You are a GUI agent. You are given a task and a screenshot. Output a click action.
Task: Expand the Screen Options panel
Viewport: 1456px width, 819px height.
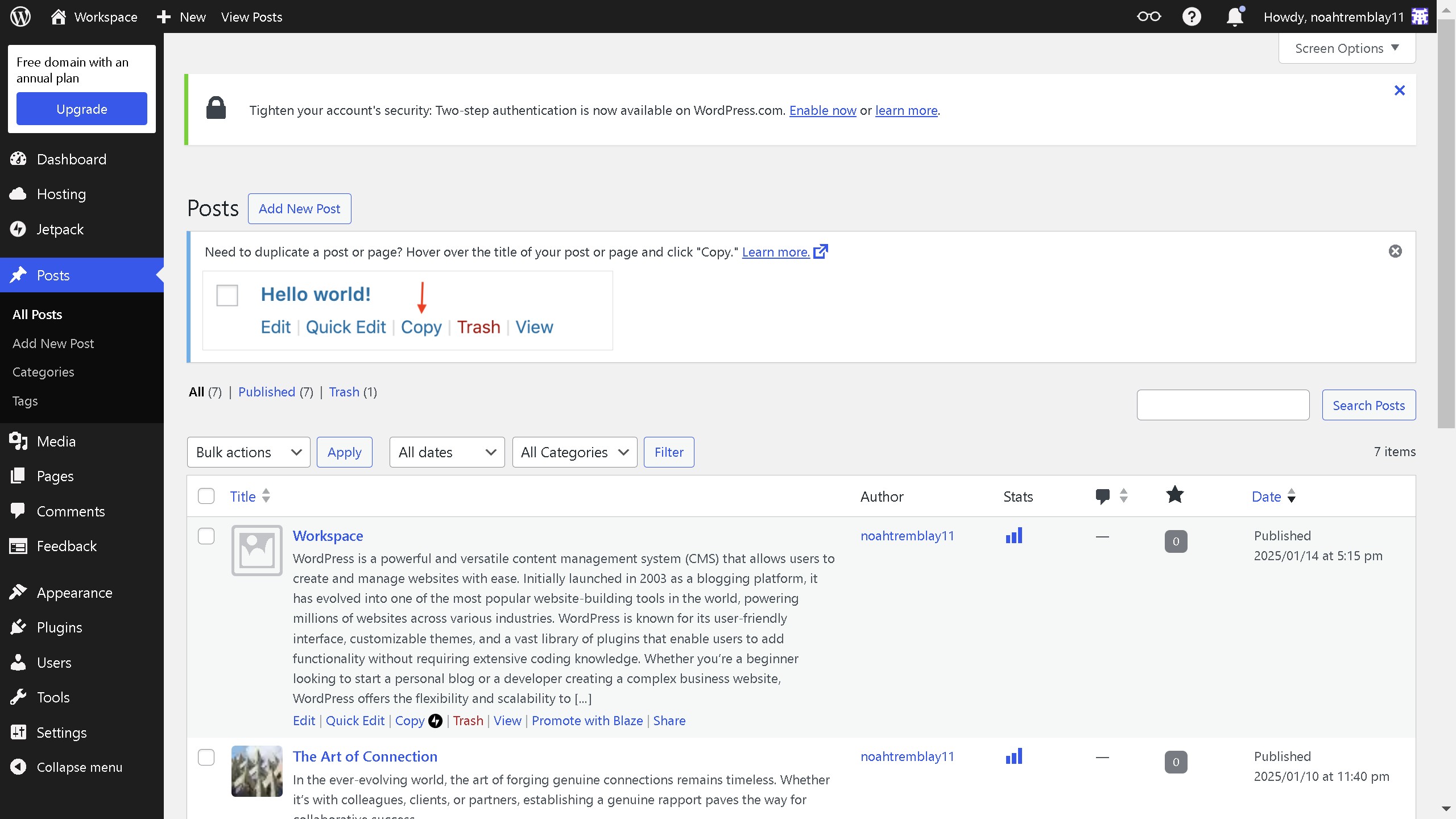pos(1346,48)
